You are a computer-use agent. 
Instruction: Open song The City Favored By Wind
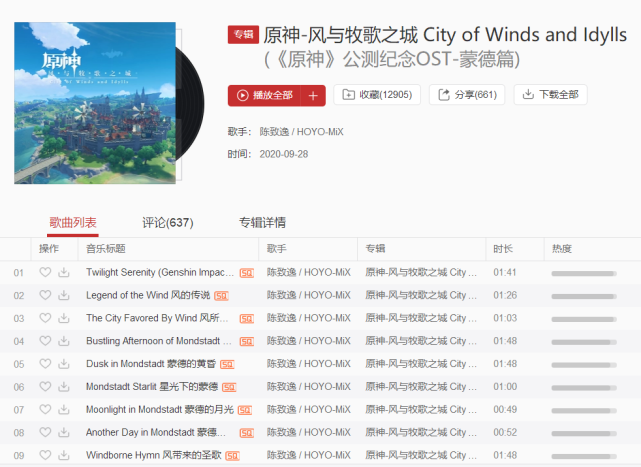click(x=157, y=318)
